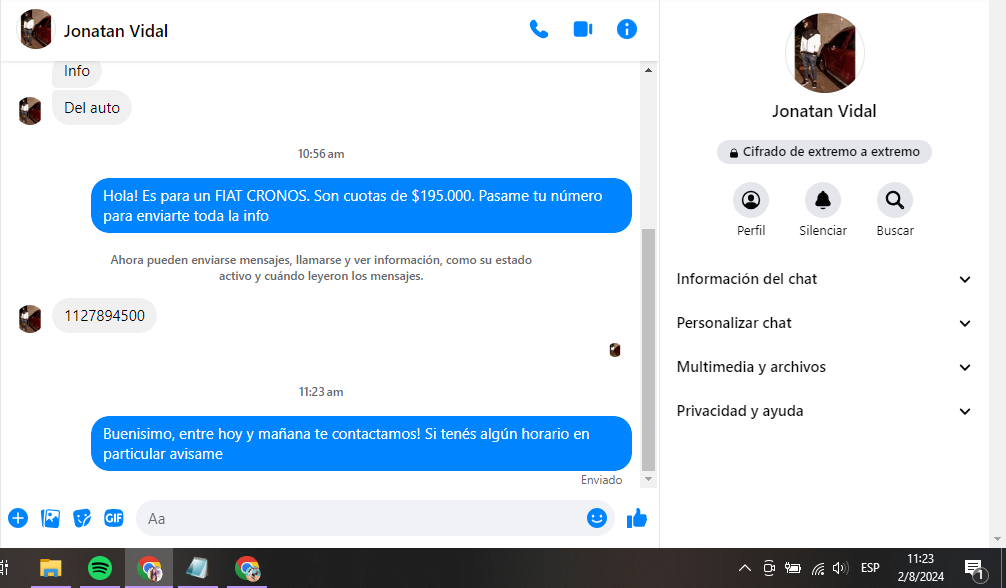Attach a photo or file
1006x588 pixels.
click(50, 518)
